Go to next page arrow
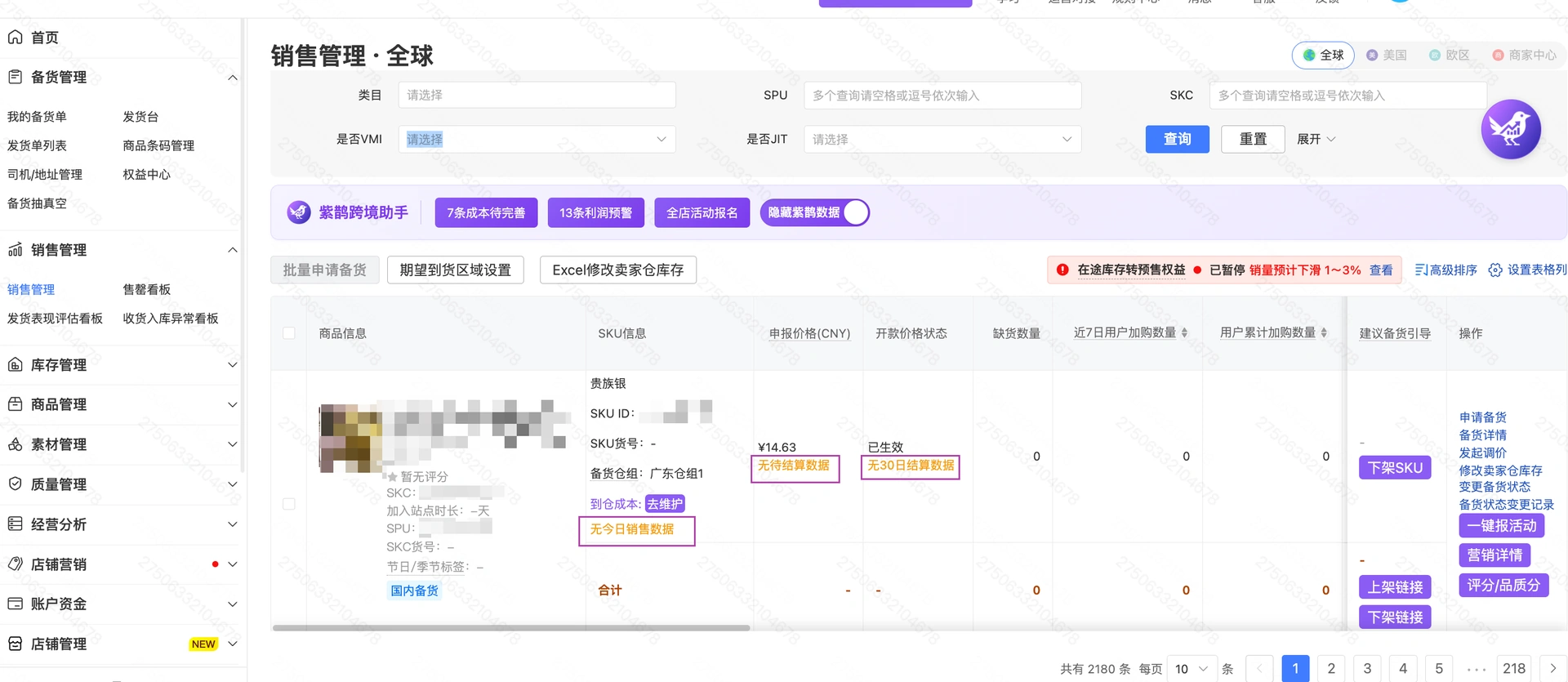The width and height of the screenshot is (1568, 682). tap(1552, 668)
